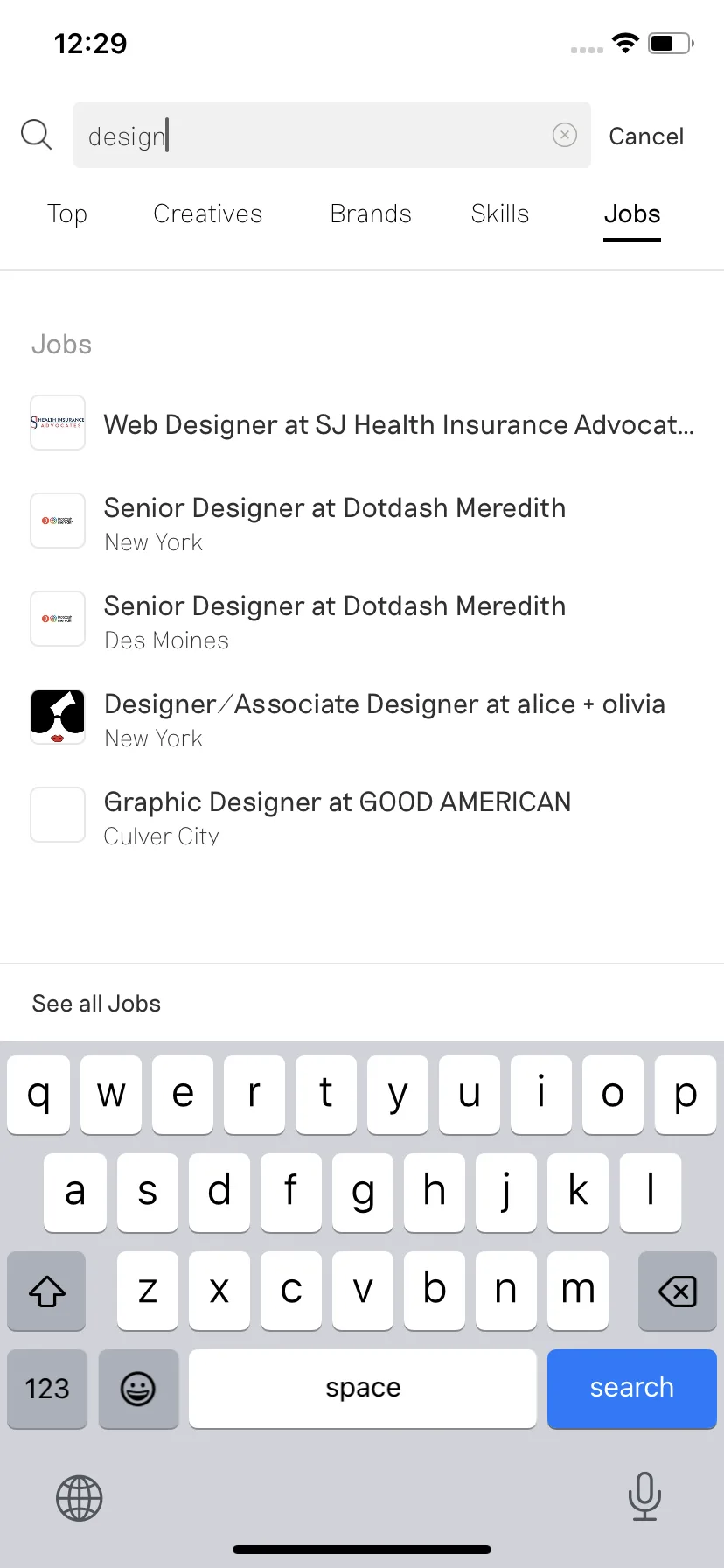The image size is (724, 1568).
Task: Open Graphic Designer at GOOD AMERICAN job
Action: (x=362, y=815)
